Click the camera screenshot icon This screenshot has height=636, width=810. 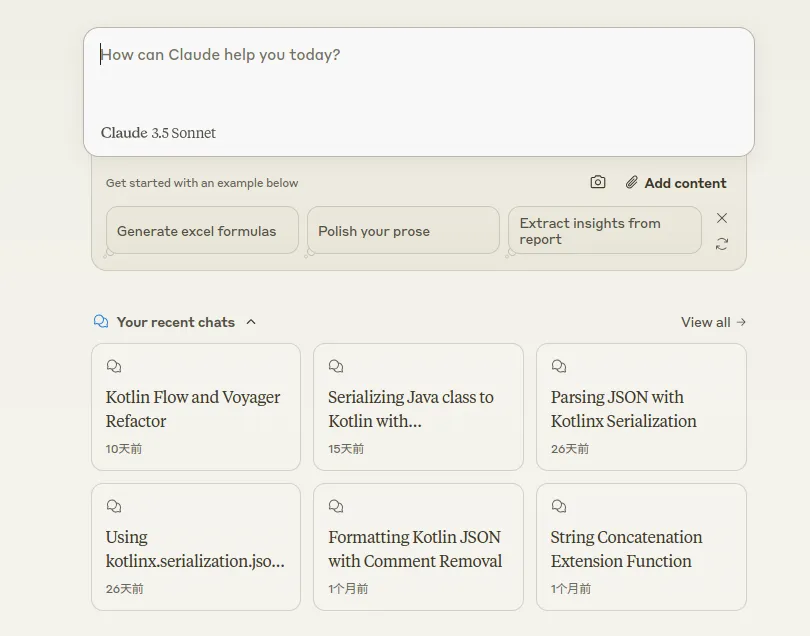(x=598, y=182)
